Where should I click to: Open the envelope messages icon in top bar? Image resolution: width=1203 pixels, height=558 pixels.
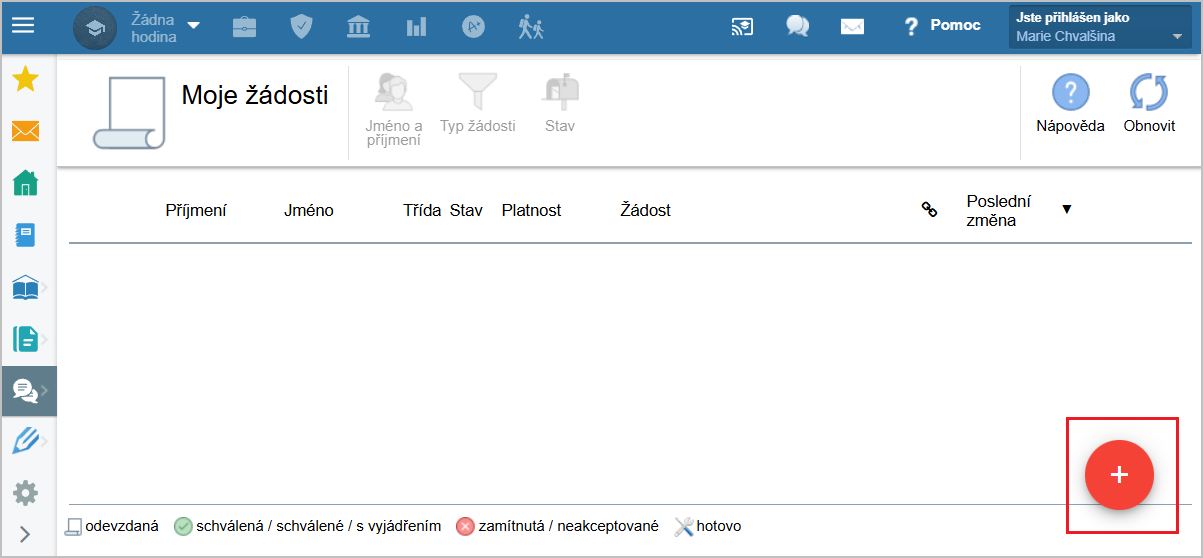(x=852, y=27)
